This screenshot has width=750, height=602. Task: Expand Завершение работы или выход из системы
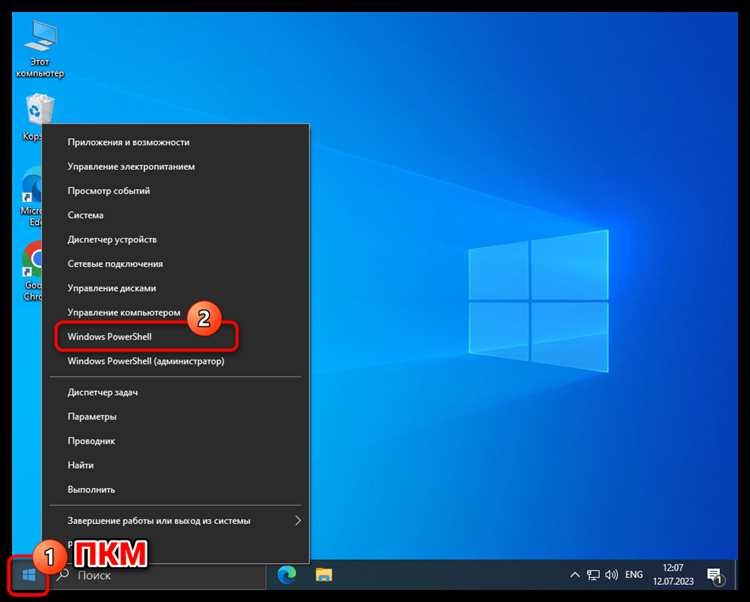pos(176,521)
